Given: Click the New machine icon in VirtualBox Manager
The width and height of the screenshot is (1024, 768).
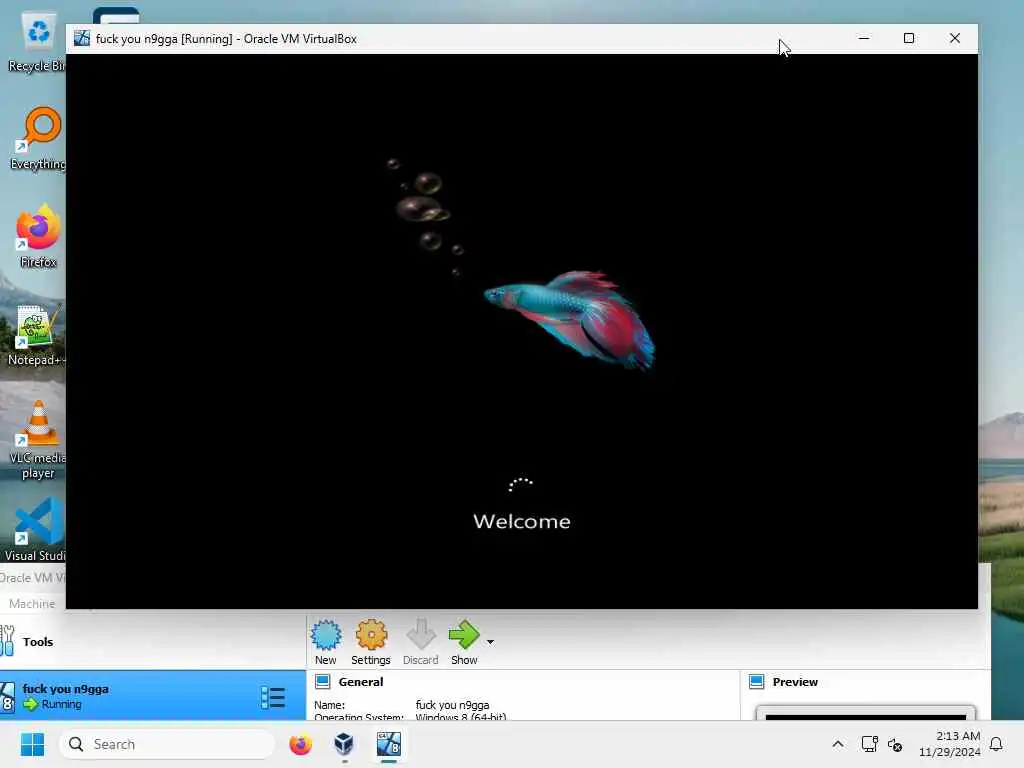Looking at the screenshot, I should [326, 635].
